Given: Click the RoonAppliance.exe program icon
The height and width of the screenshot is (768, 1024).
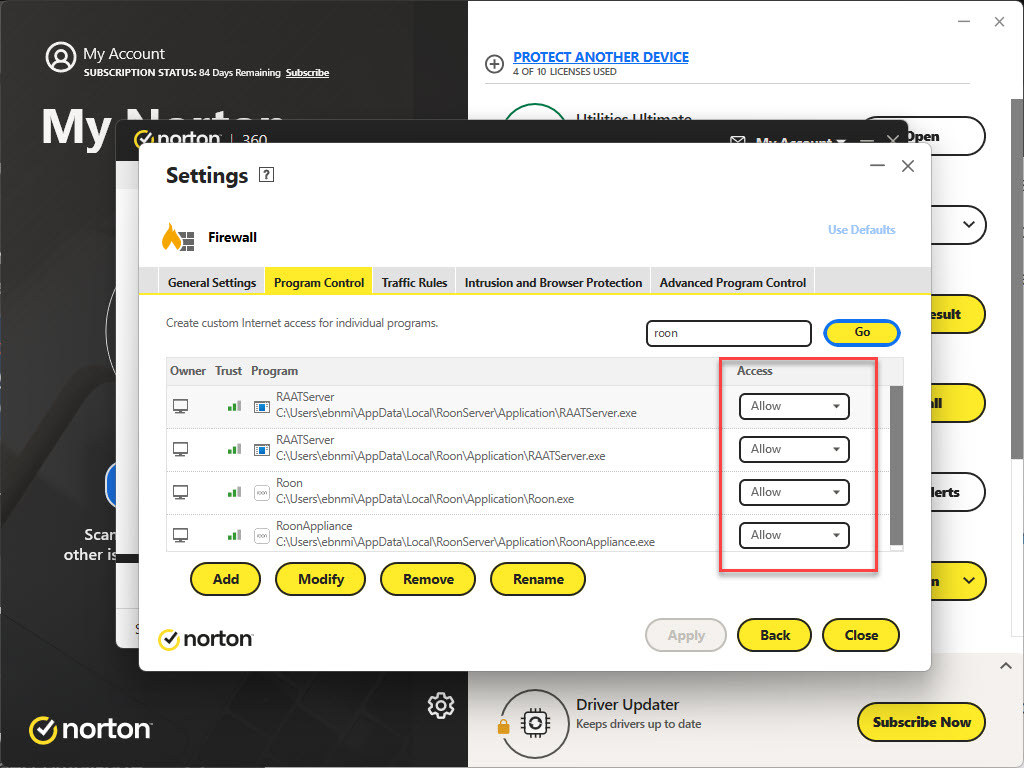Looking at the screenshot, I should click(x=262, y=536).
